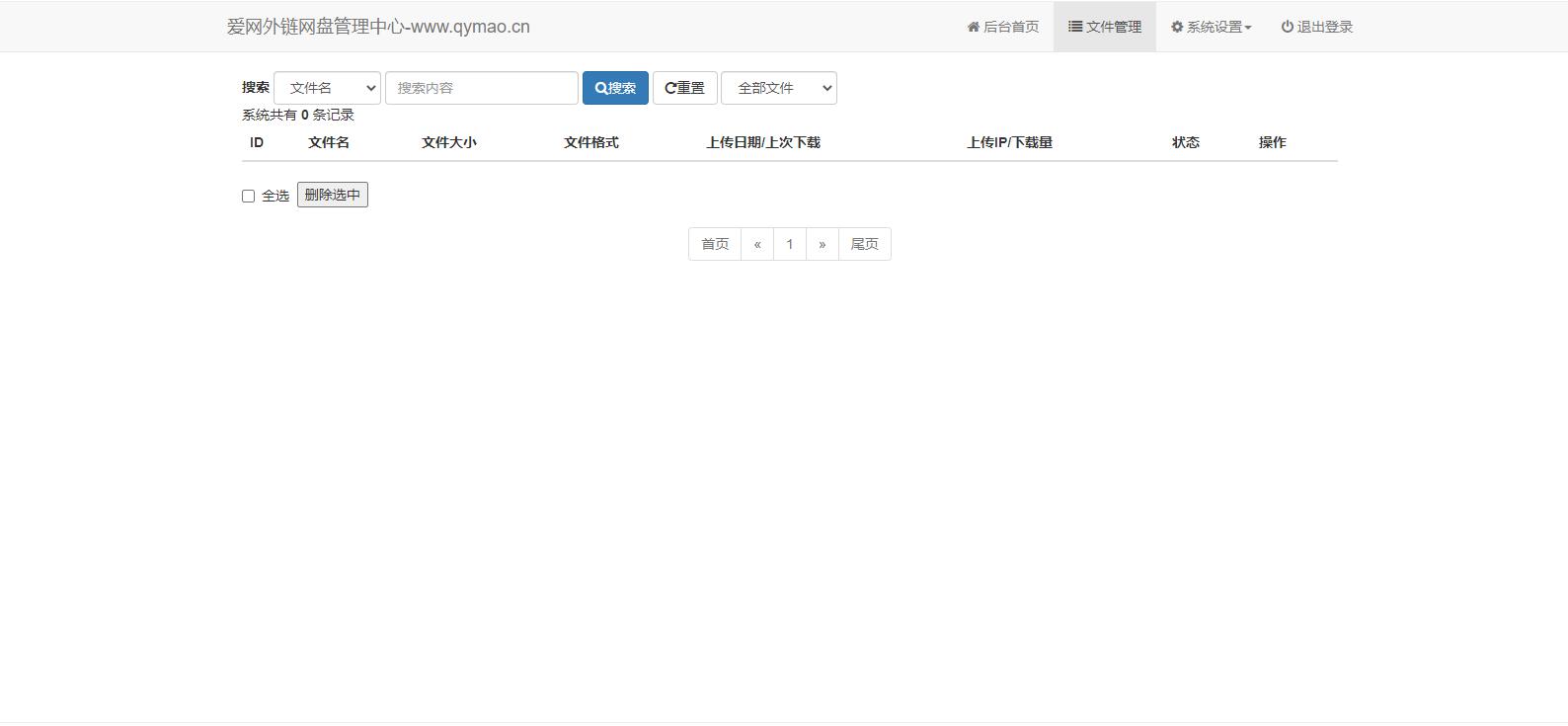Screen dimensions: 1568x726
Task: Open the 爱网外链网盘管理中心 brand title link
Action: tap(378, 27)
